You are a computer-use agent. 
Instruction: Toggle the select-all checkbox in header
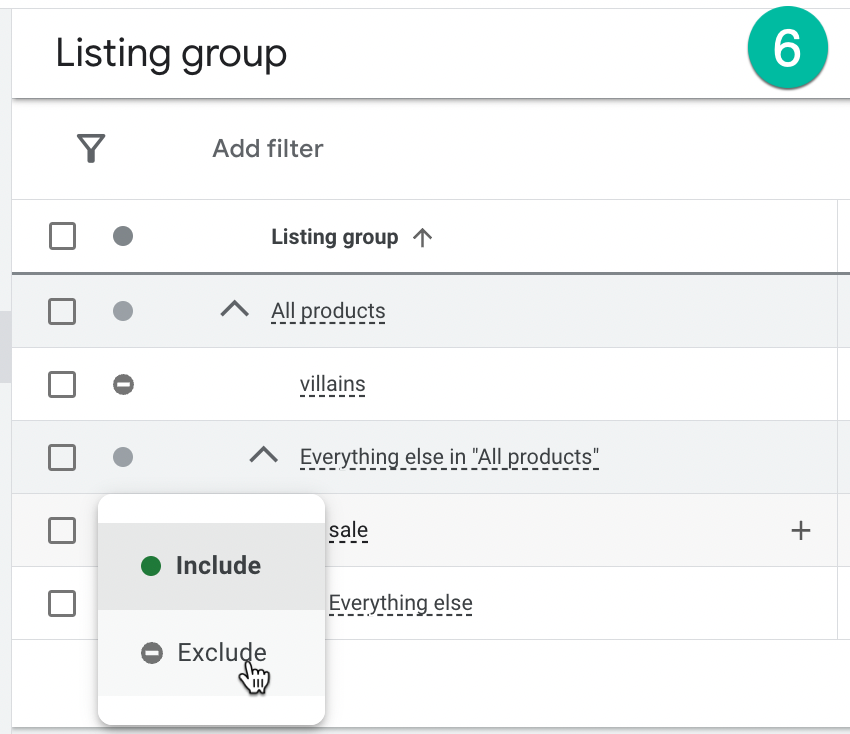[x=62, y=237]
